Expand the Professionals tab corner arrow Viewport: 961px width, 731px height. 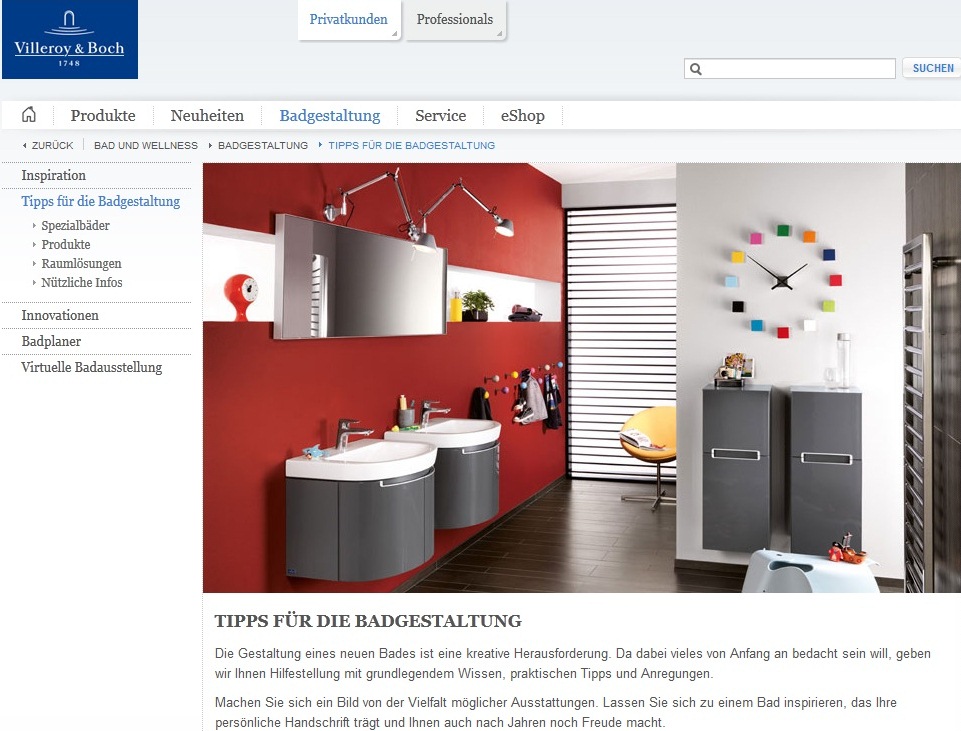point(500,33)
